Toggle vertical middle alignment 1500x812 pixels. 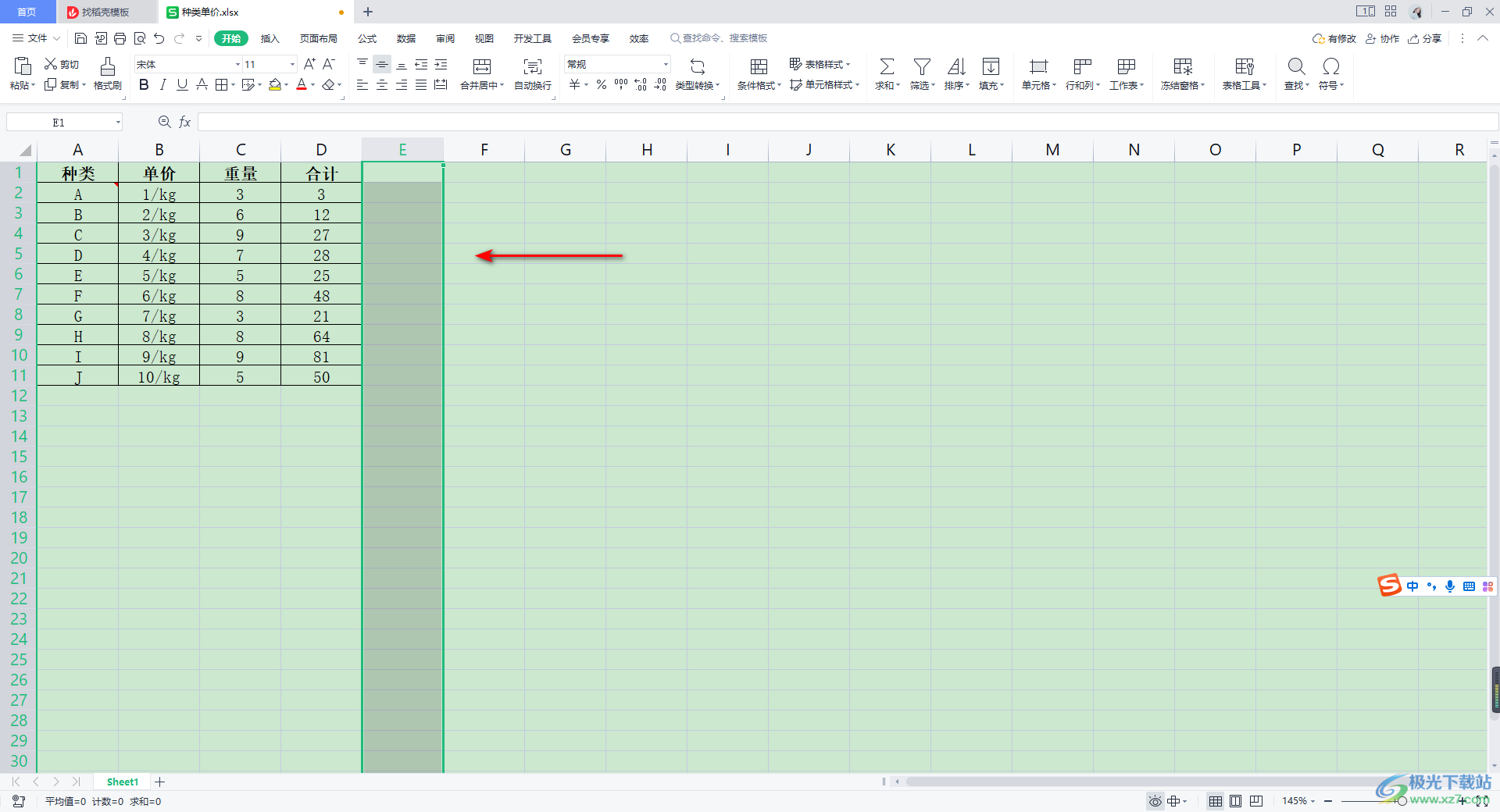382,64
